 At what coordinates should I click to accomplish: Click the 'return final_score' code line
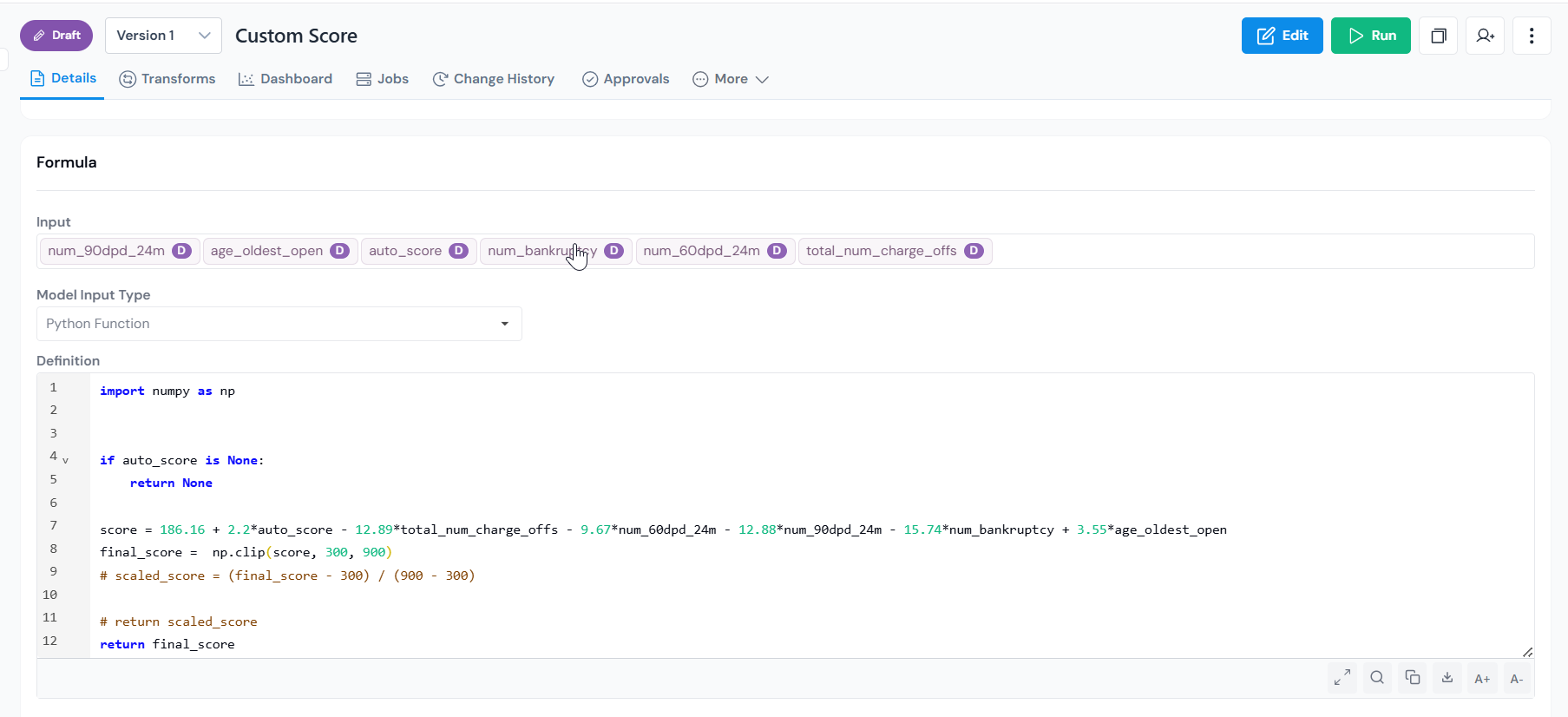[x=167, y=645]
